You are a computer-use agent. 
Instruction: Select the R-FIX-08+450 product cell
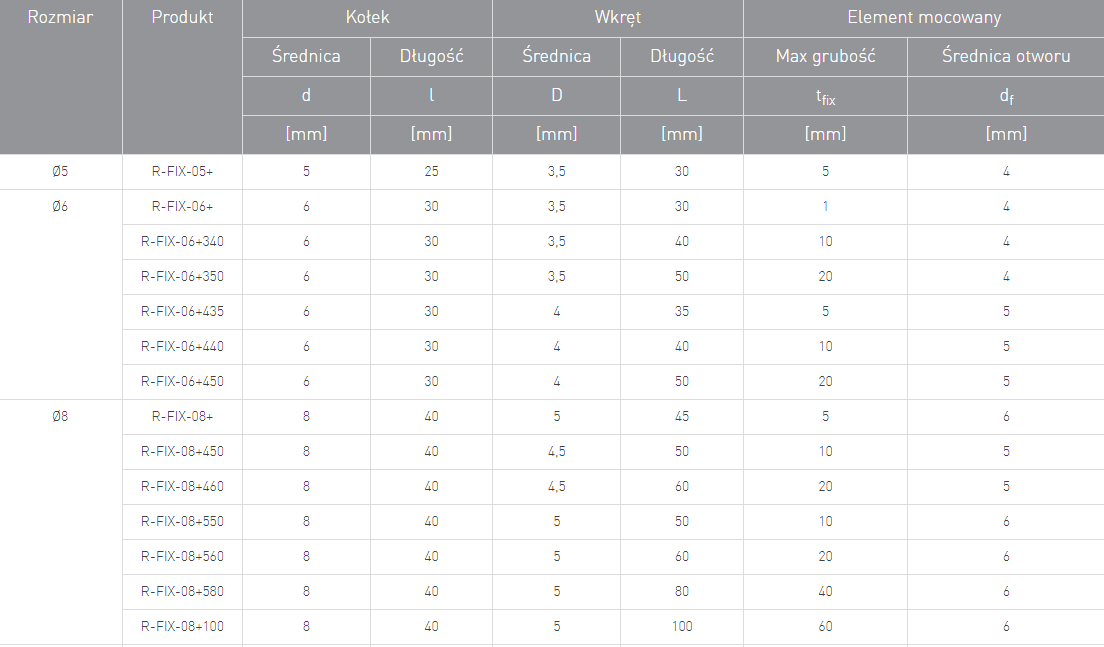tap(182, 452)
